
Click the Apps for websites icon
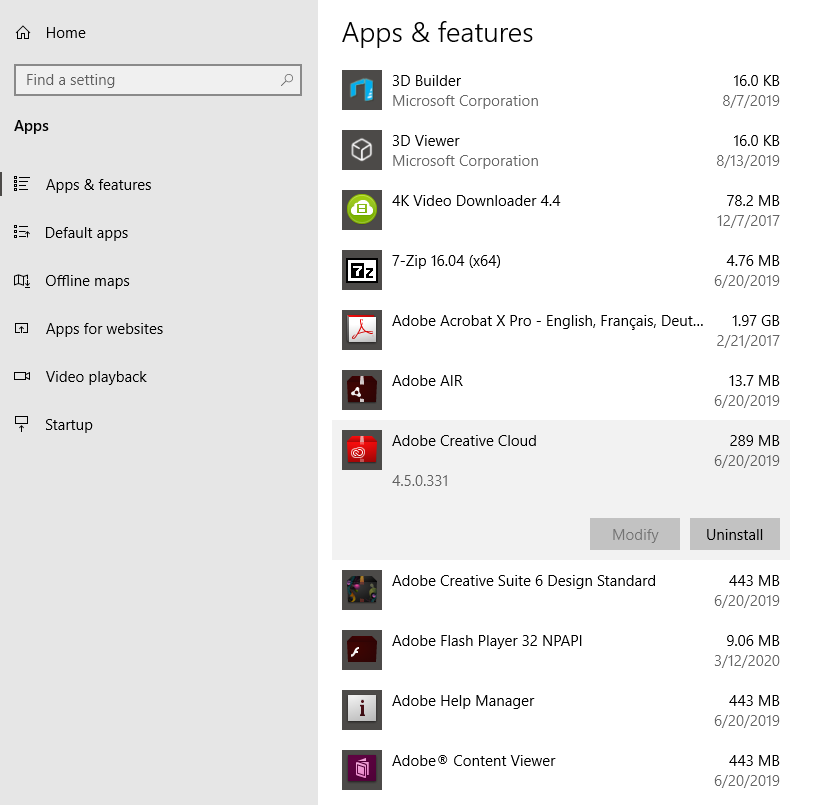coord(22,328)
